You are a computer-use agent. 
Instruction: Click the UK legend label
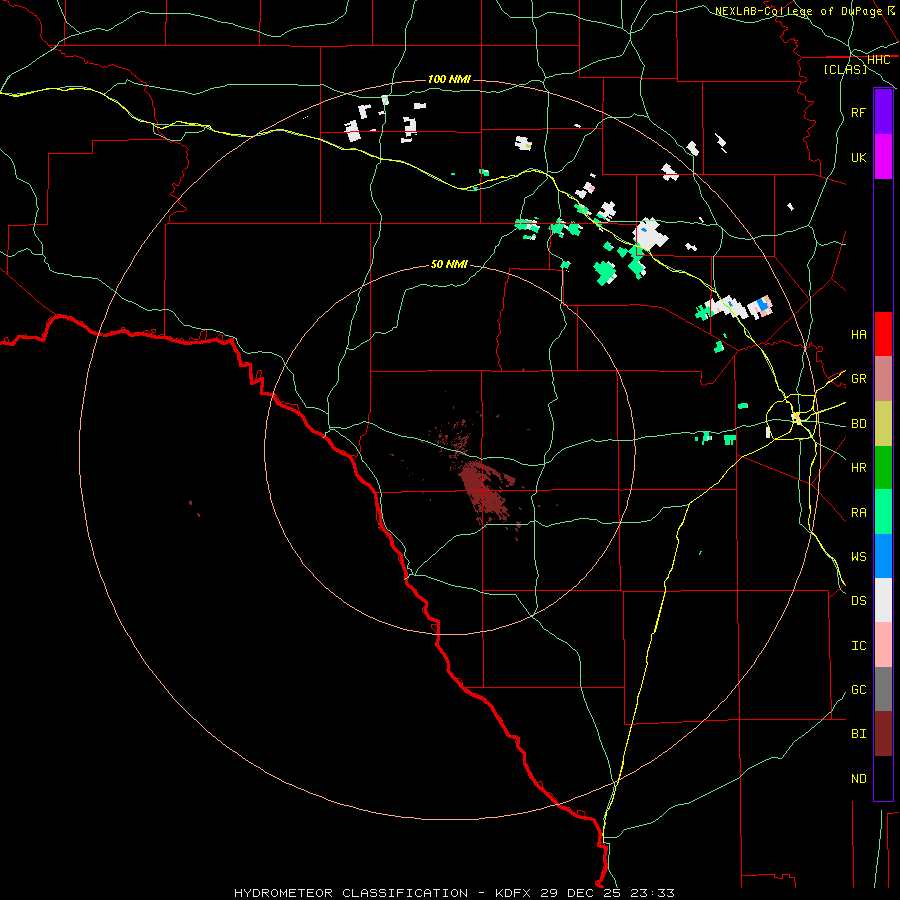click(x=858, y=157)
